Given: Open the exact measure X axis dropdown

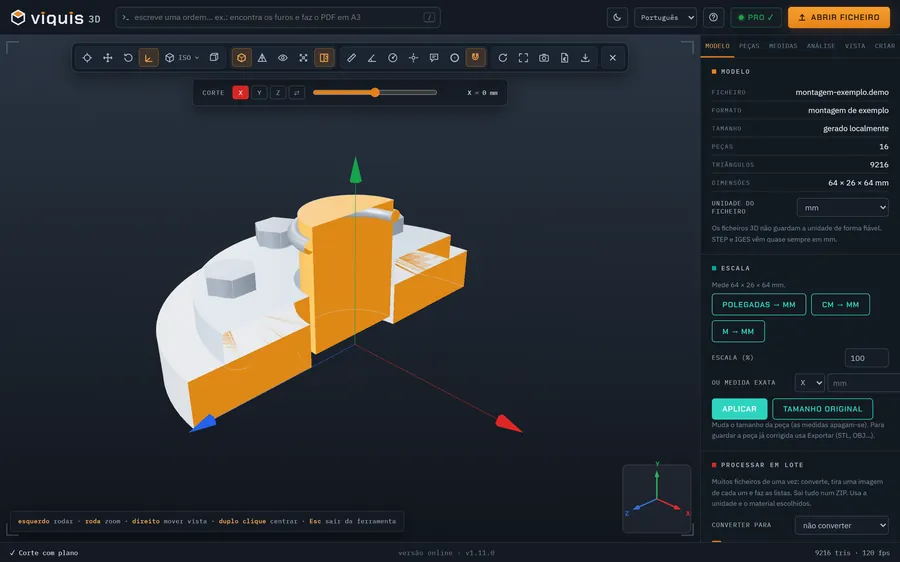Looking at the screenshot, I should [810, 383].
